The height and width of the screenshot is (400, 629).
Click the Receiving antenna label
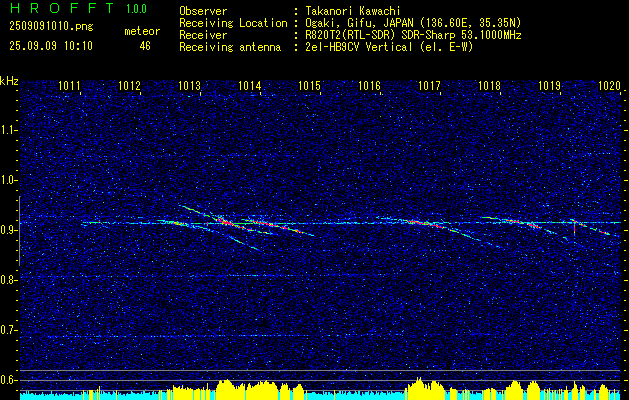click(x=230, y=47)
